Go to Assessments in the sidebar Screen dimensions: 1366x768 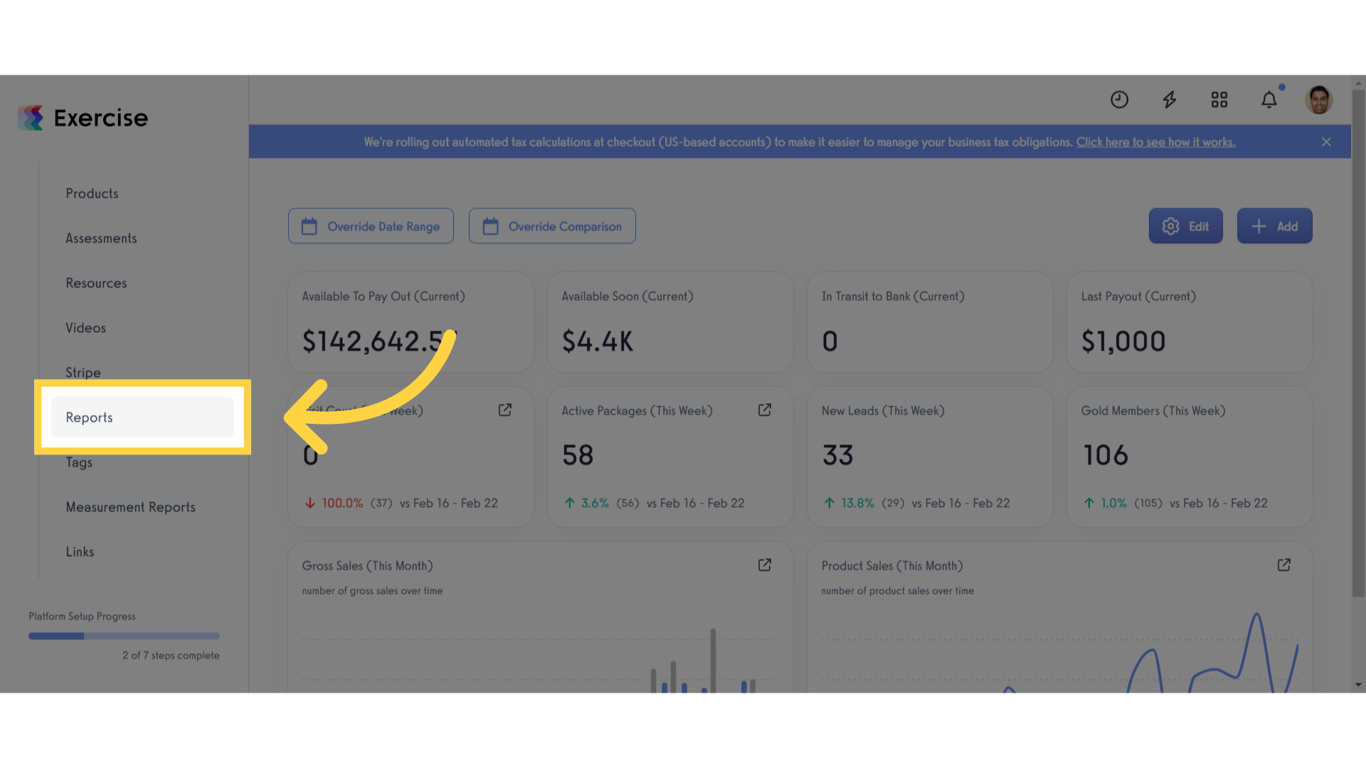pos(101,238)
